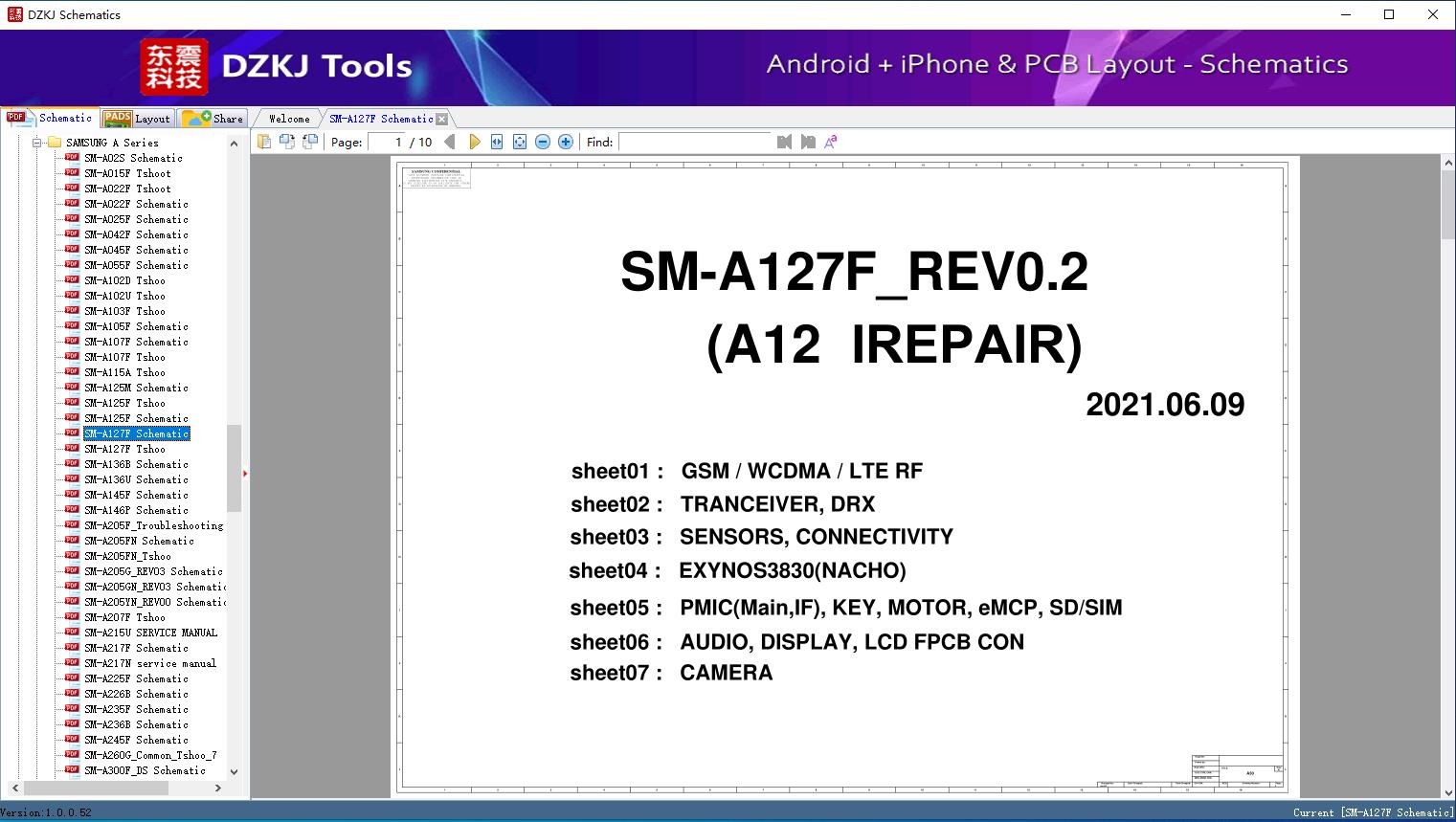This screenshot has height=822, width=1456.
Task: Toggle match case search icon
Action: click(831, 142)
